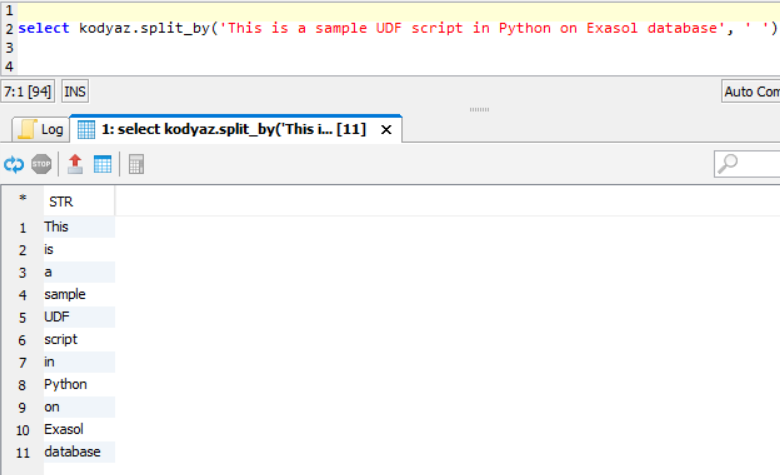The image size is (780, 475).
Task: Click row number 11 in results grid
Action: (x=22, y=453)
